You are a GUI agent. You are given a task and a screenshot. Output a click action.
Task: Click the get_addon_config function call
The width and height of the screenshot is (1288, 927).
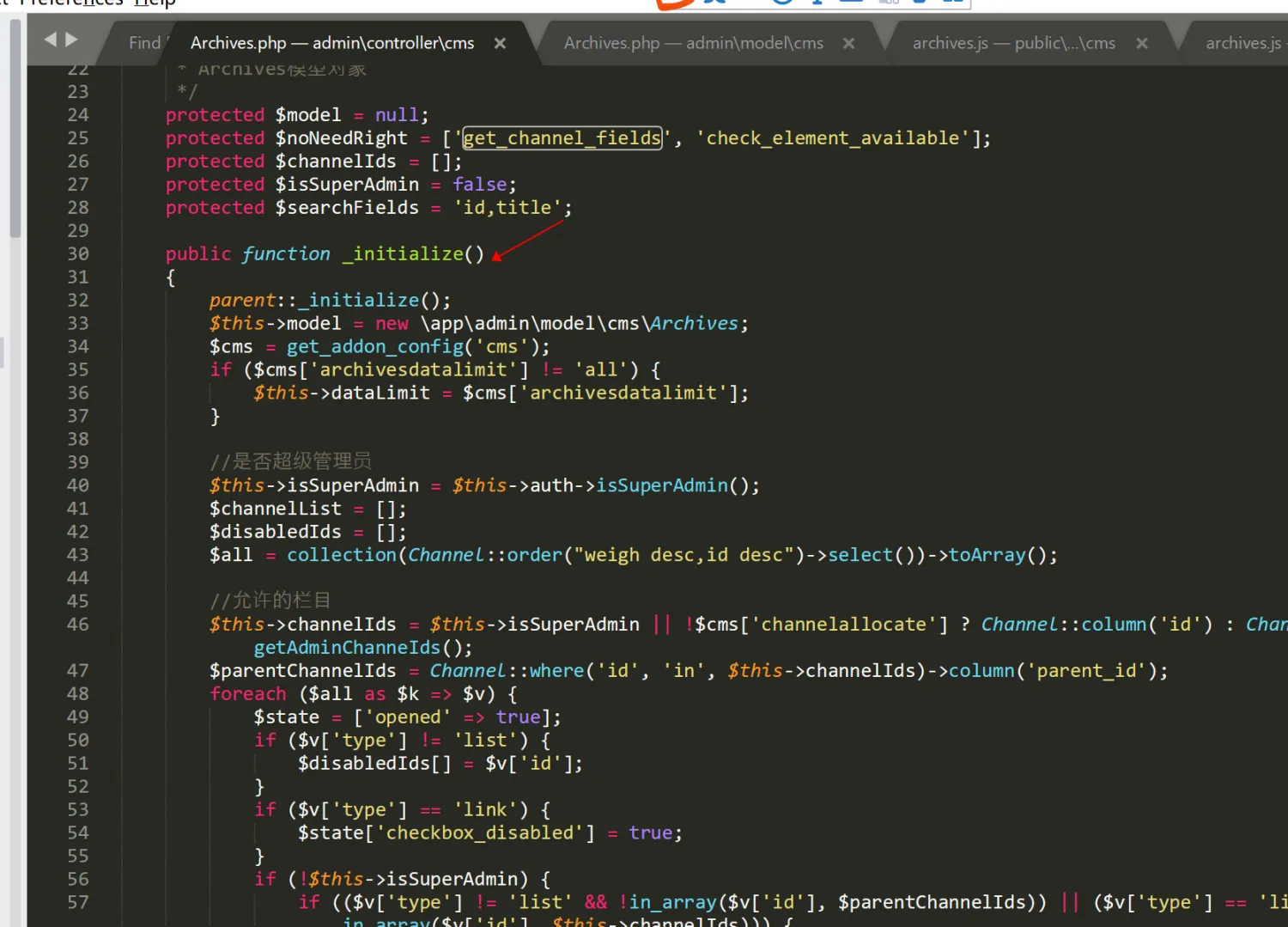coord(375,347)
